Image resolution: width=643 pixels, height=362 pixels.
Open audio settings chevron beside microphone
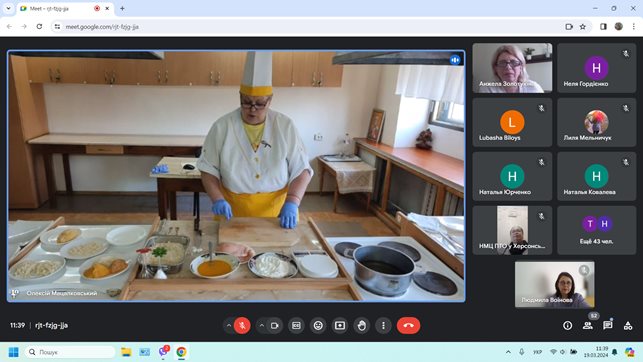[229, 326]
